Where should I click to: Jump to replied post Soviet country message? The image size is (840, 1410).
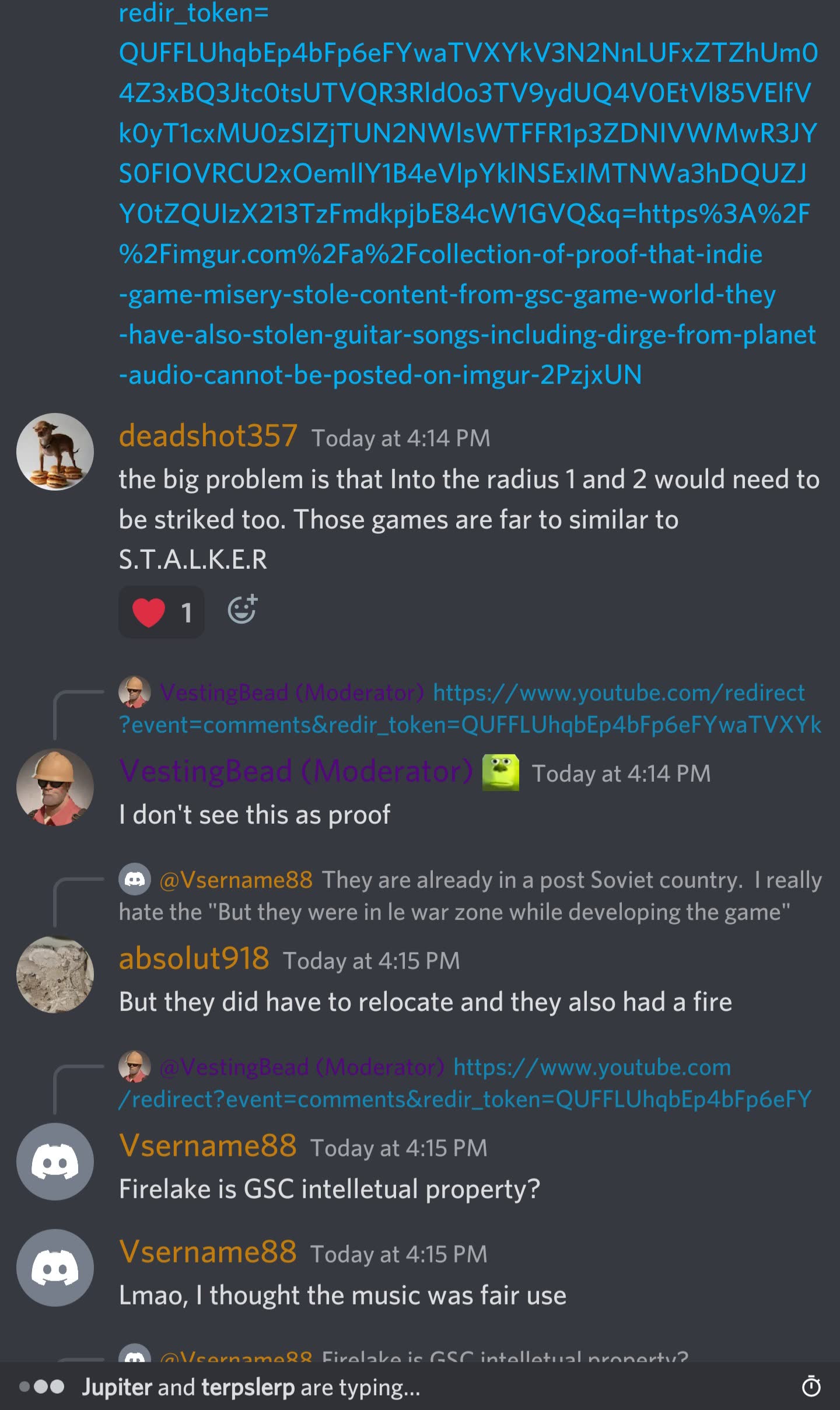[470, 895]
